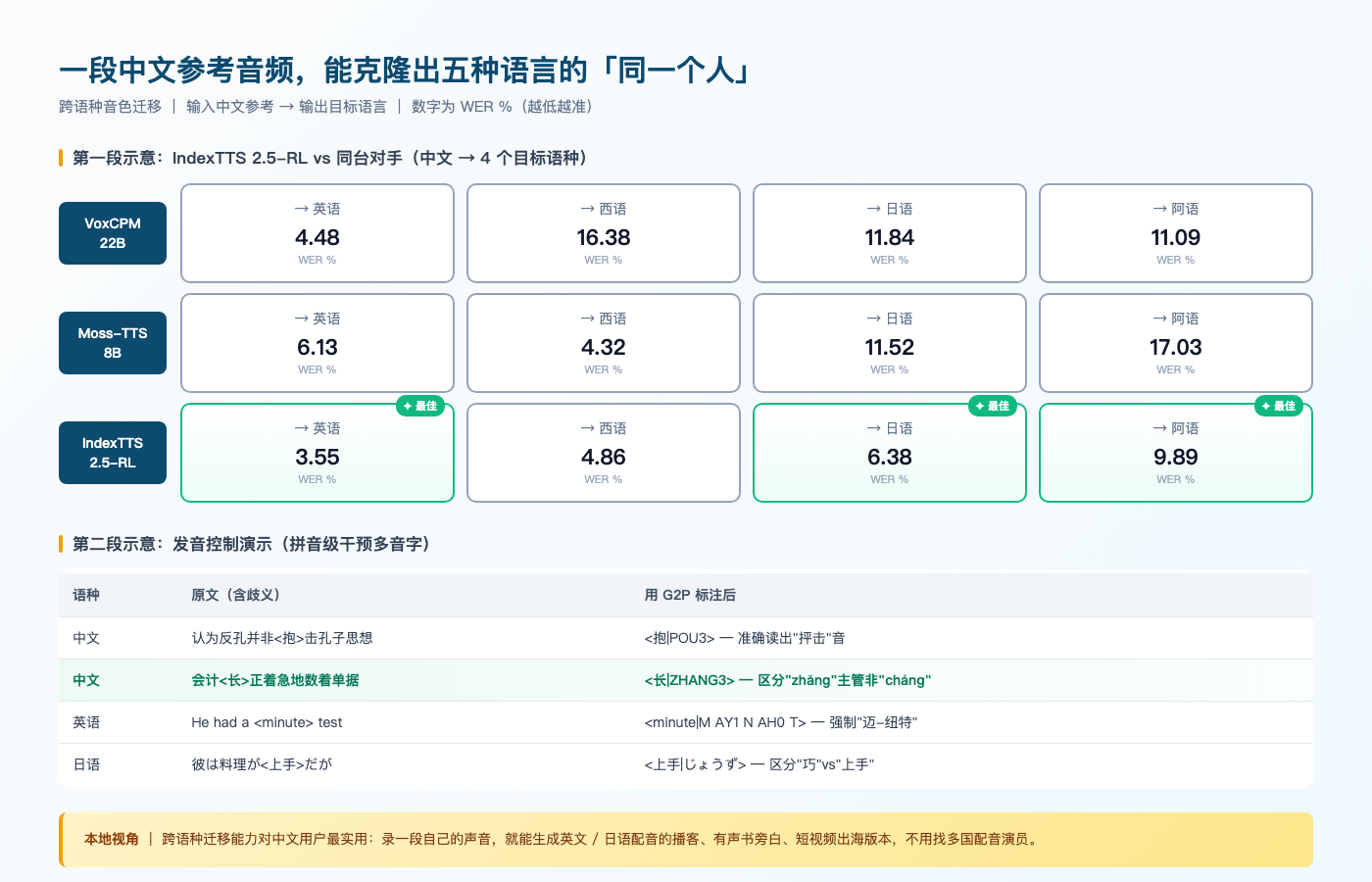Image resolution: width=1372 pixels, height=882 pixels.
Task: Click the cell 彼は料理が<上手>だが
Action: [x=262, y=764]
